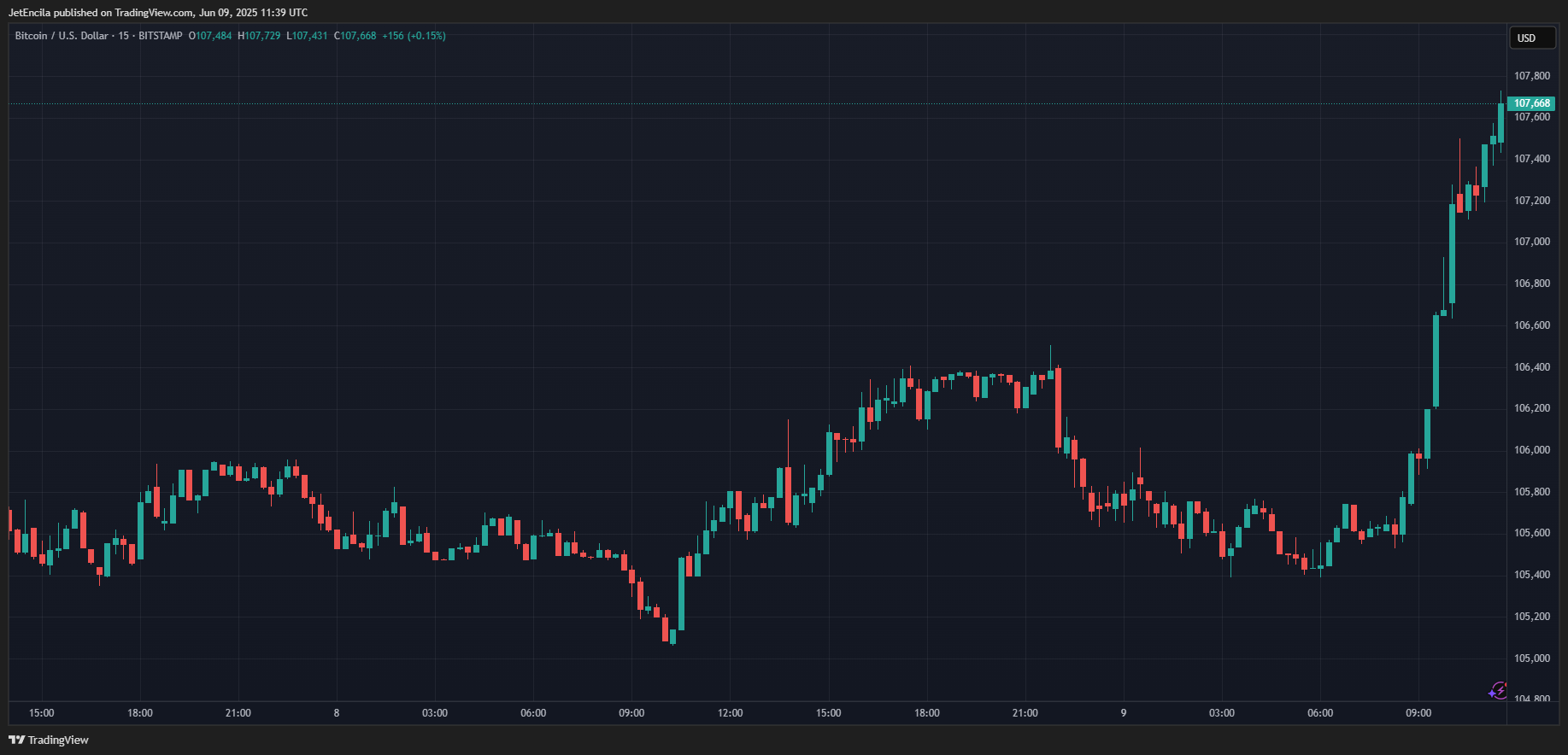Image resolution: width=1568 pixels, height=755 pixels.
Task: Click the Open value O107,484 in legend
Action: click(x=210, y=36)
